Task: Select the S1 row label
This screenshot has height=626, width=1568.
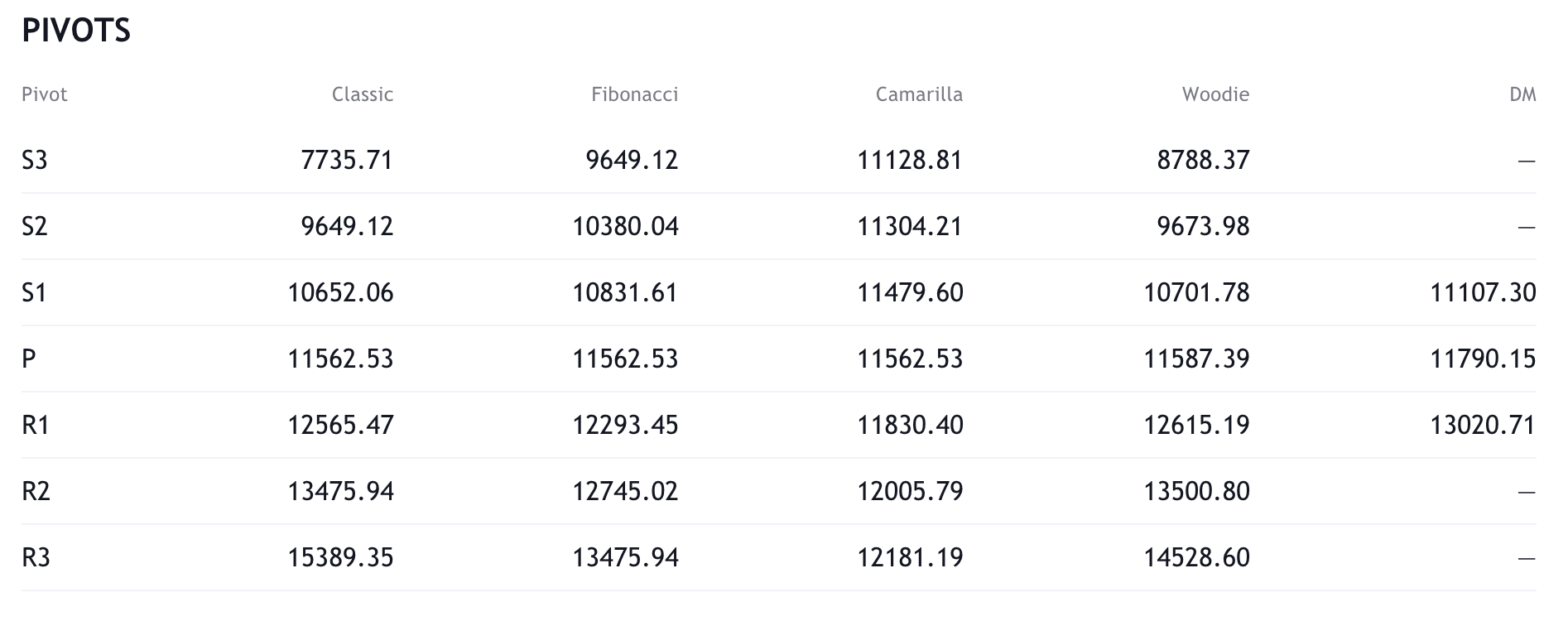Action: tap(34, 292)
